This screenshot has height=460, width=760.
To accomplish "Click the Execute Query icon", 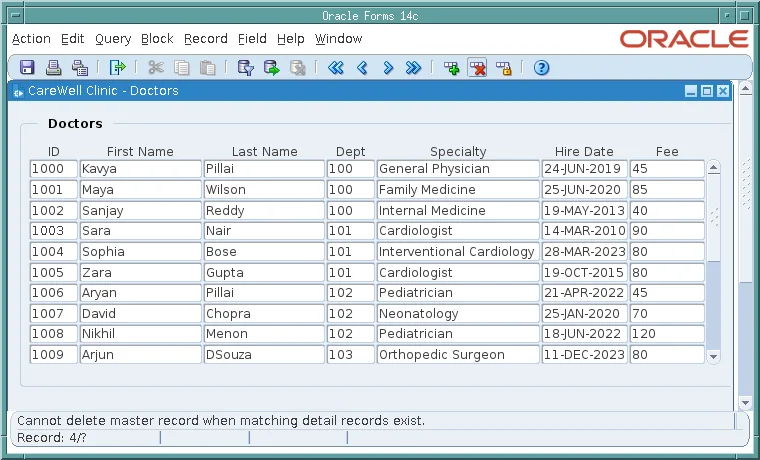I will (271, 67).
